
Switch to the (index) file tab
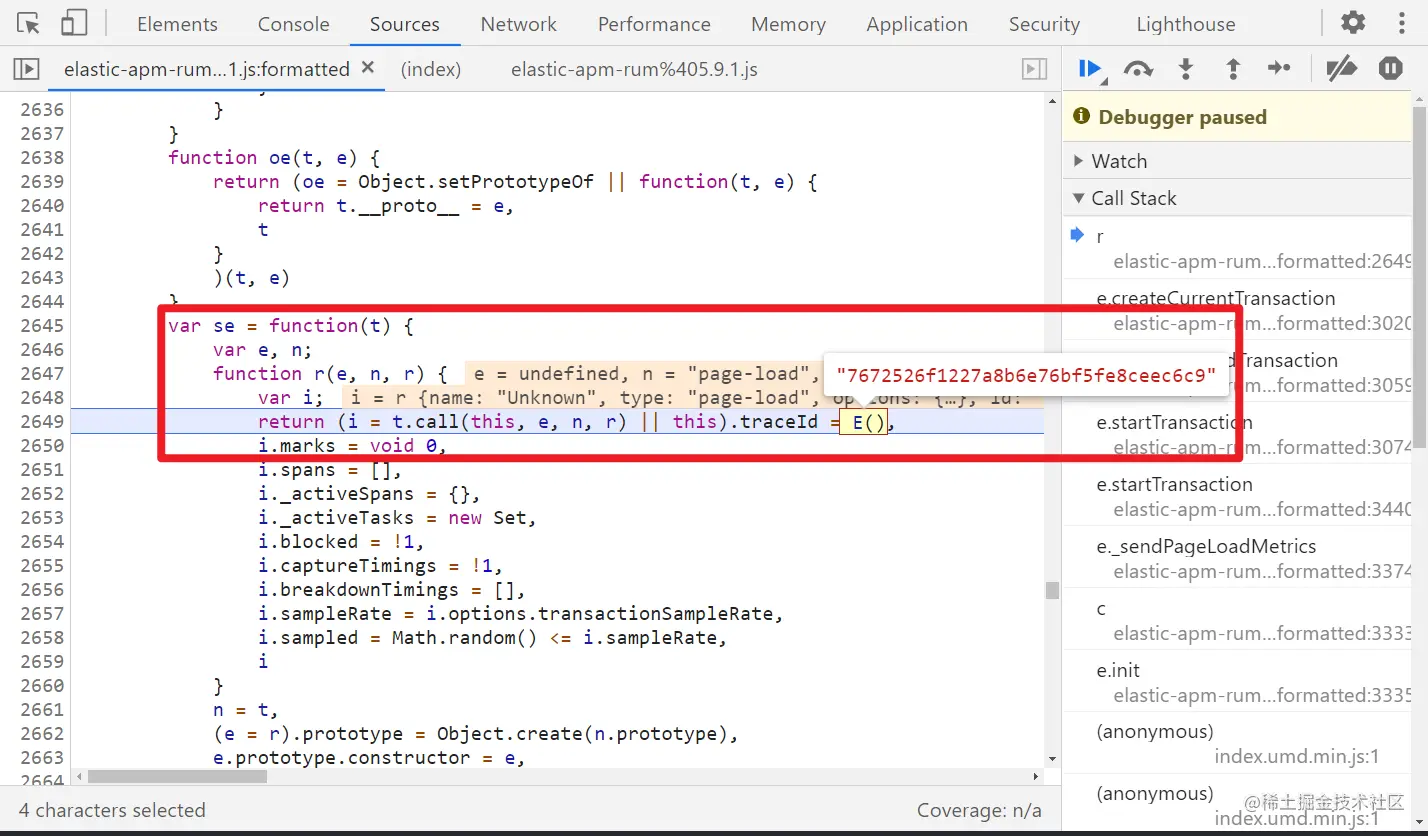coord(431,69)
